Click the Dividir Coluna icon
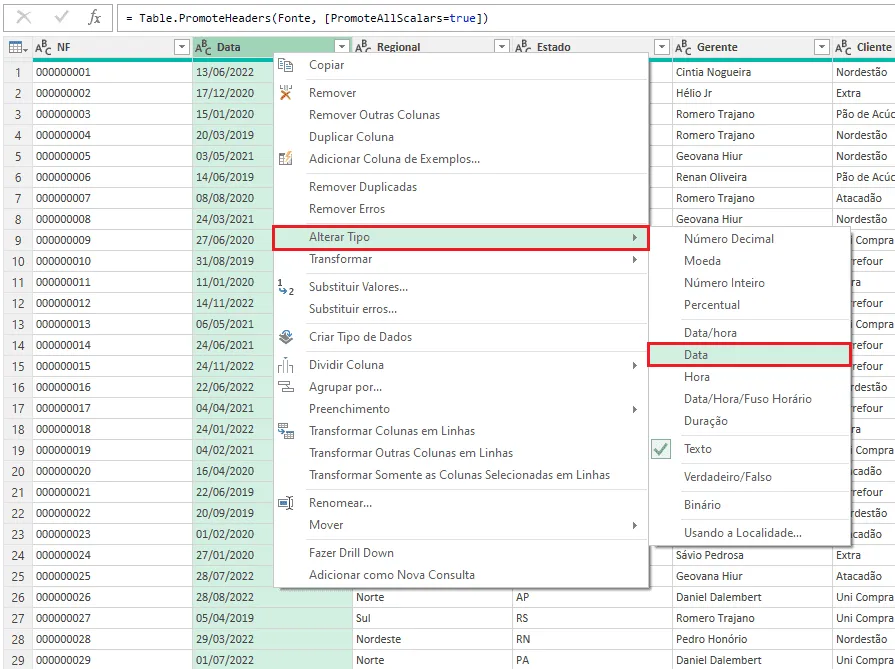The width and height of the screenshot is (895, 669). click(285, 365)
